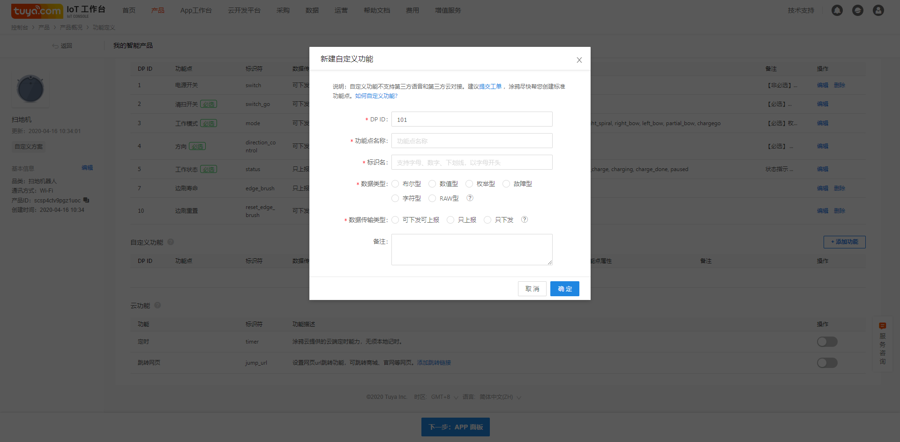Close the 新建自定义功能 dialog
This screenshot has height=442, width=900.
[579, 60]
